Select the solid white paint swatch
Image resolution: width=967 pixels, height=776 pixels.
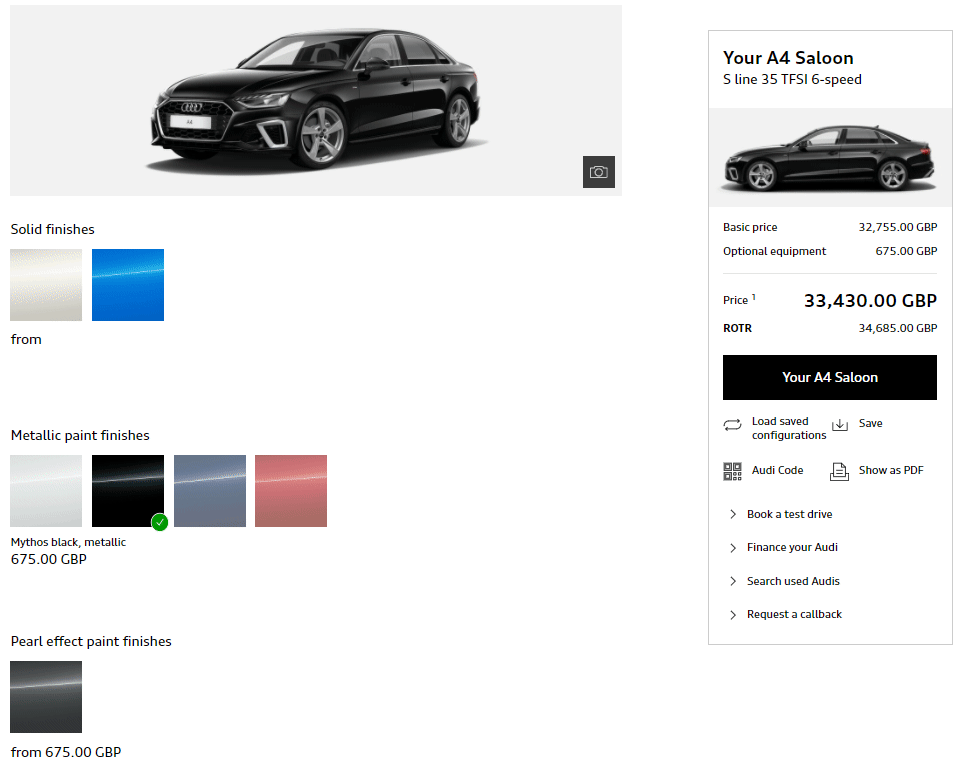46,285
